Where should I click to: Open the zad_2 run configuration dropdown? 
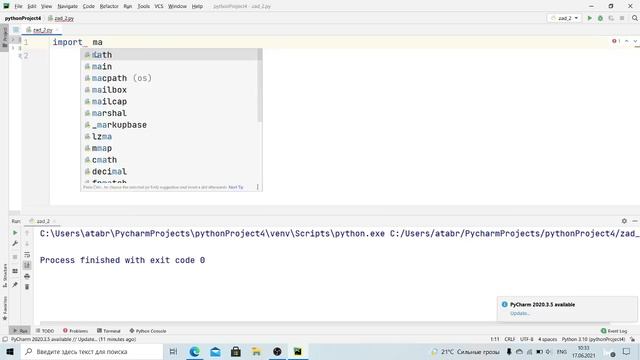coord(564,18)
